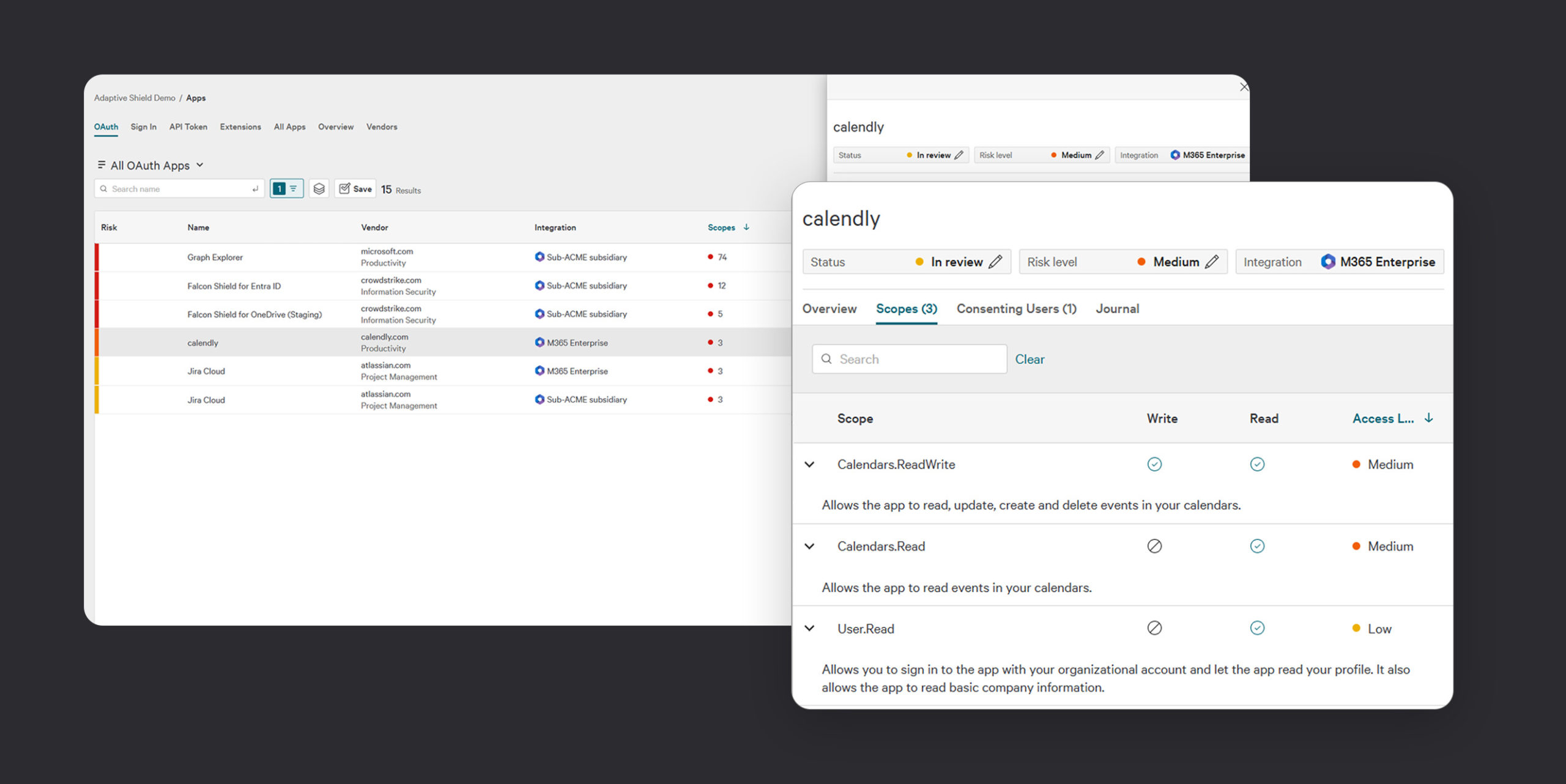Collapse the User.Read scope row
Viewport: 1566px width, 784px height.
809,628
